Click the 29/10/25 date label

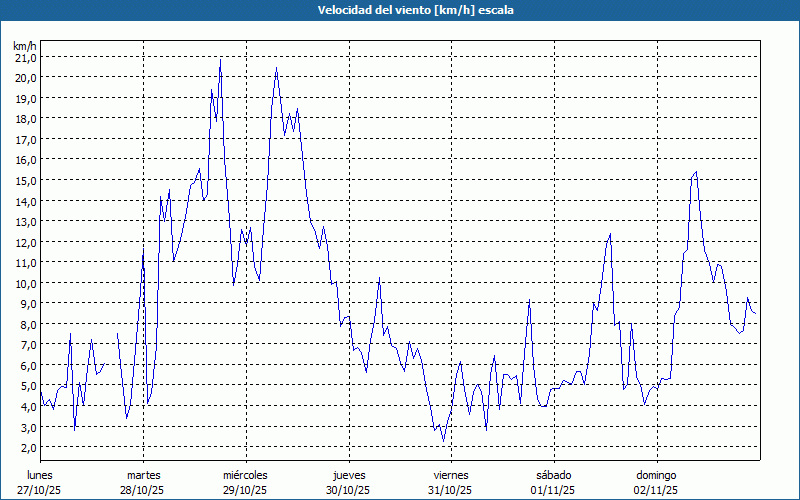[245, 491]
